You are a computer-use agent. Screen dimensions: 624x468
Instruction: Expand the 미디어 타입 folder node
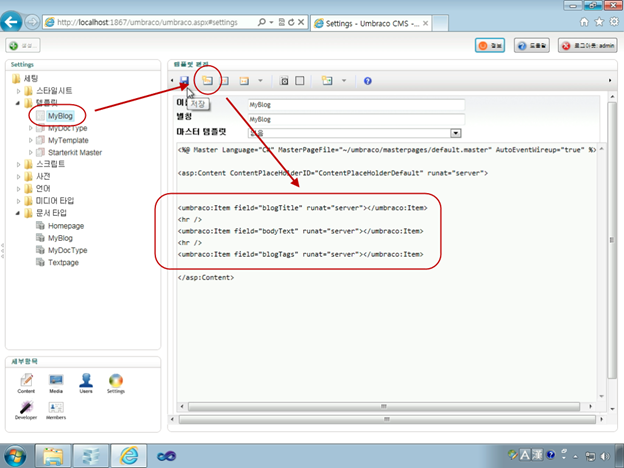pos(18,201)
